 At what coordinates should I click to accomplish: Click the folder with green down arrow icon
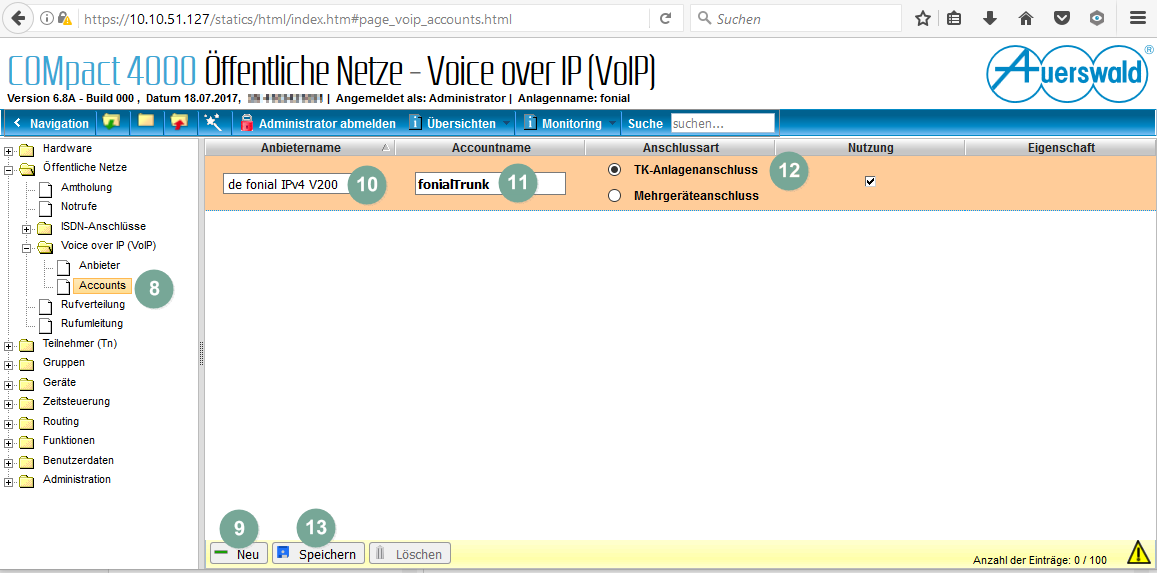(x=111, y=122)
